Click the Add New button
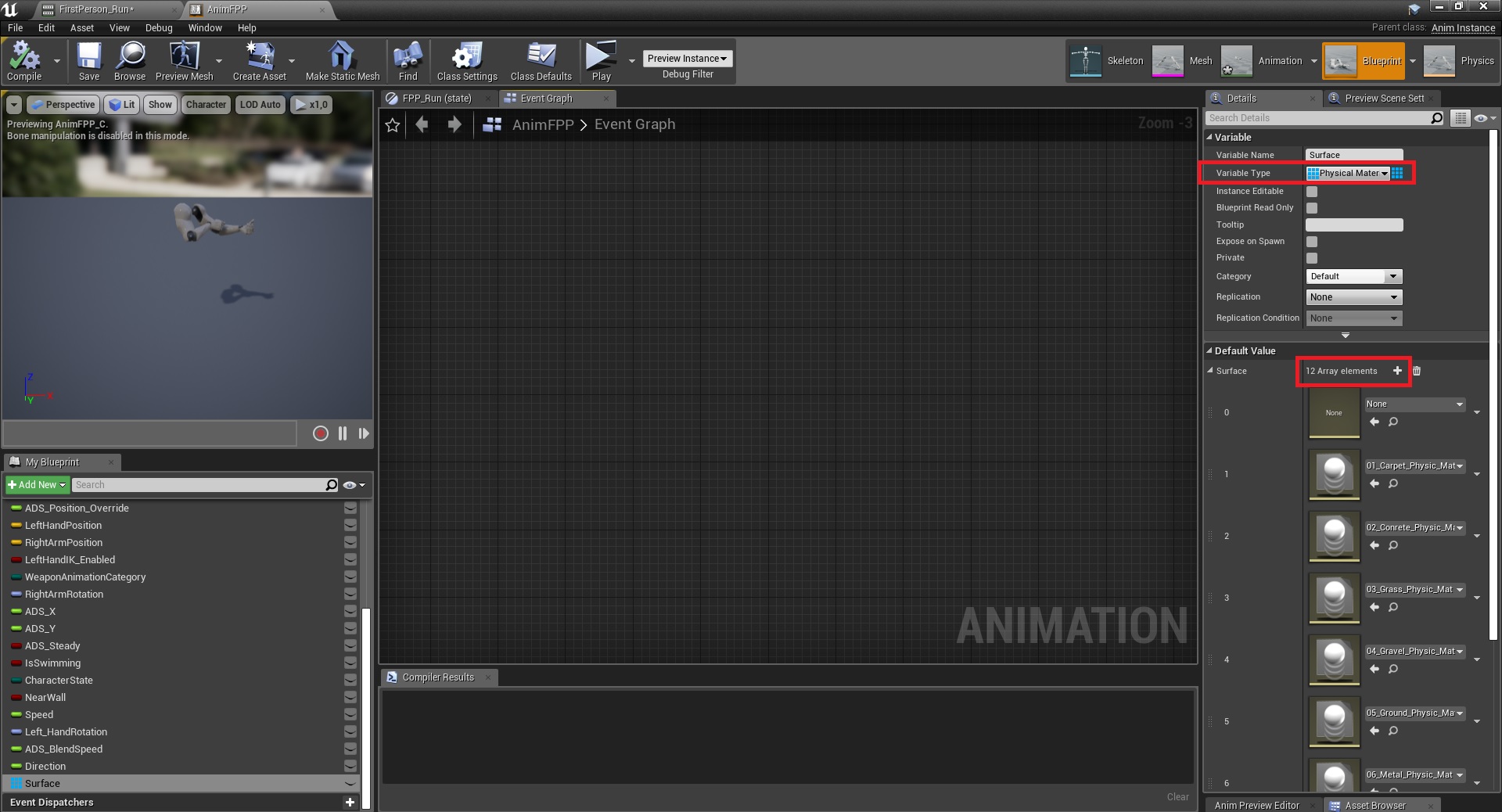Image resolution: width=1502 pixels, height=812 pixels. 37,485
